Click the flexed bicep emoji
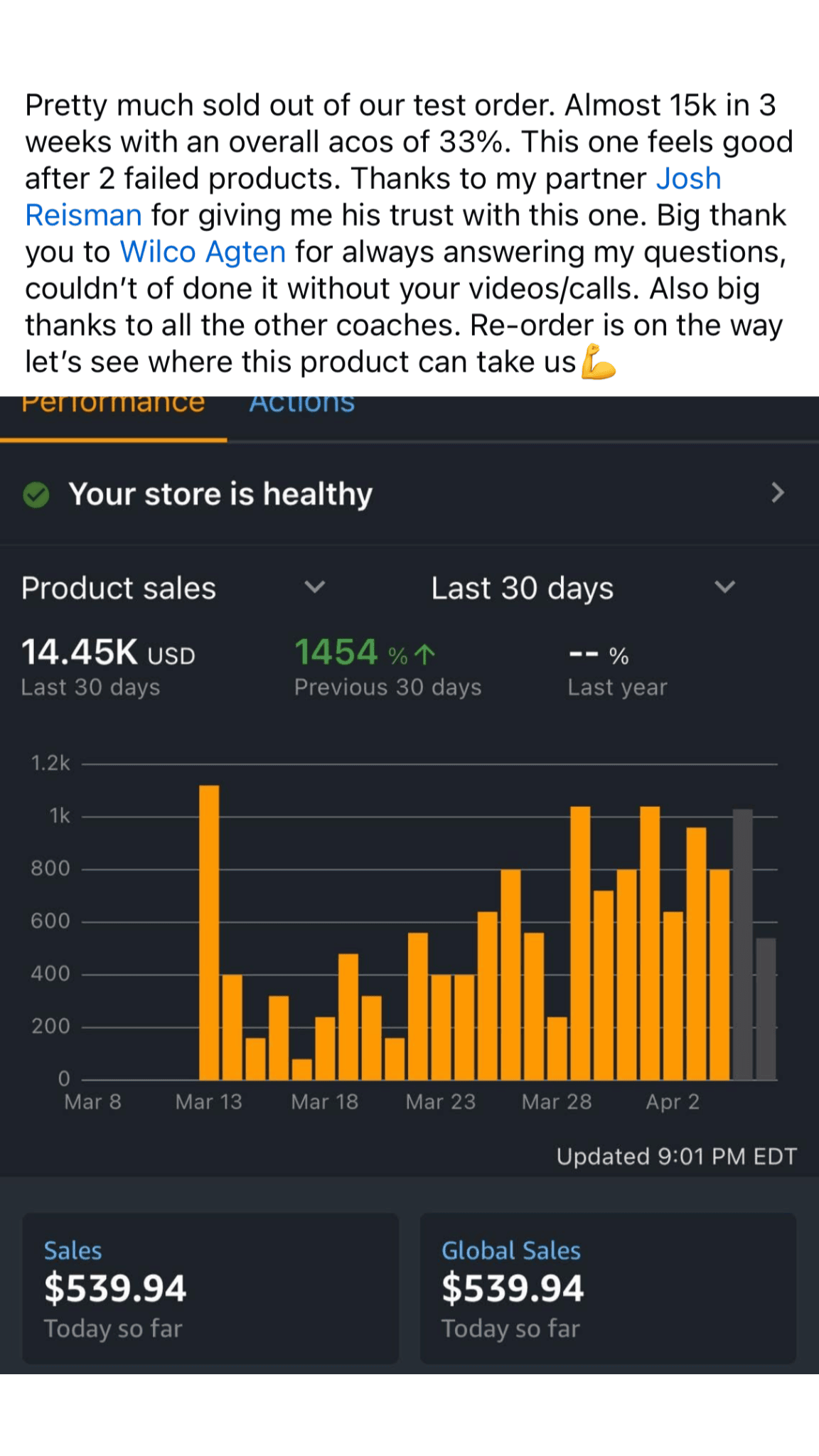Image resolution: width=819 pixels, height=1456 pixels. [x=598, y=362]
